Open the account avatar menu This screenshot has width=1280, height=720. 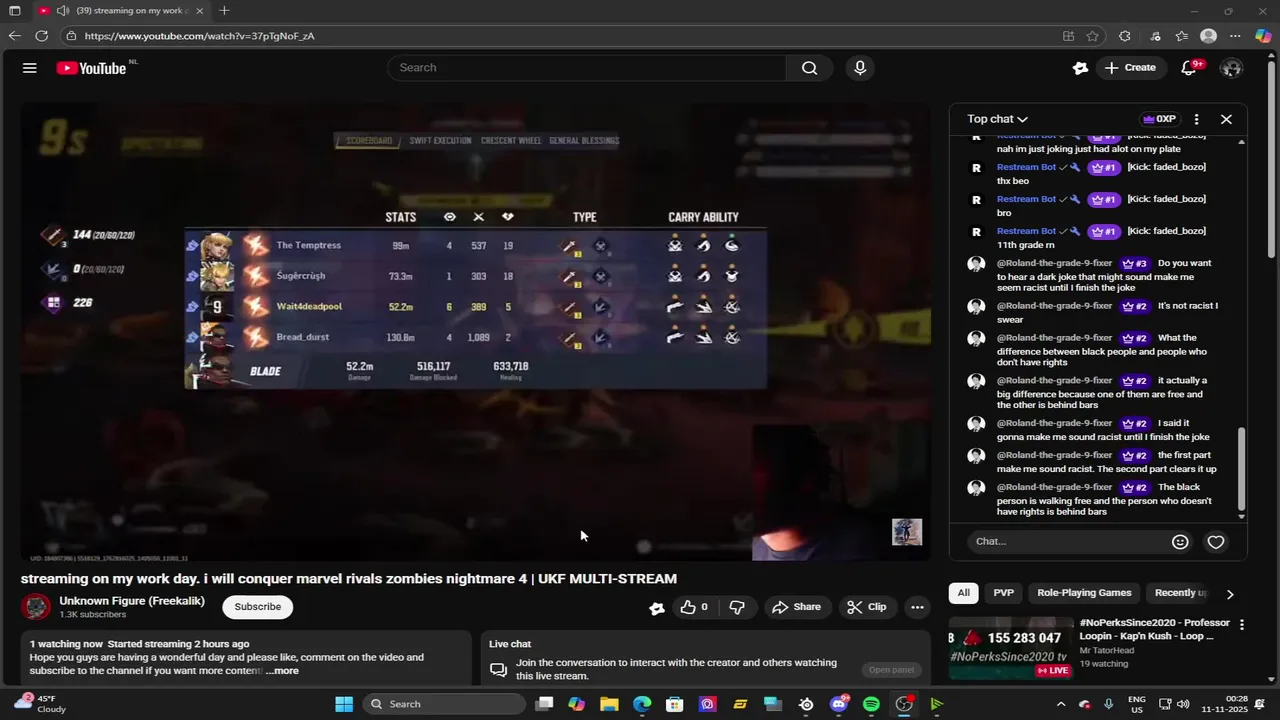[x=1231, y=68]
